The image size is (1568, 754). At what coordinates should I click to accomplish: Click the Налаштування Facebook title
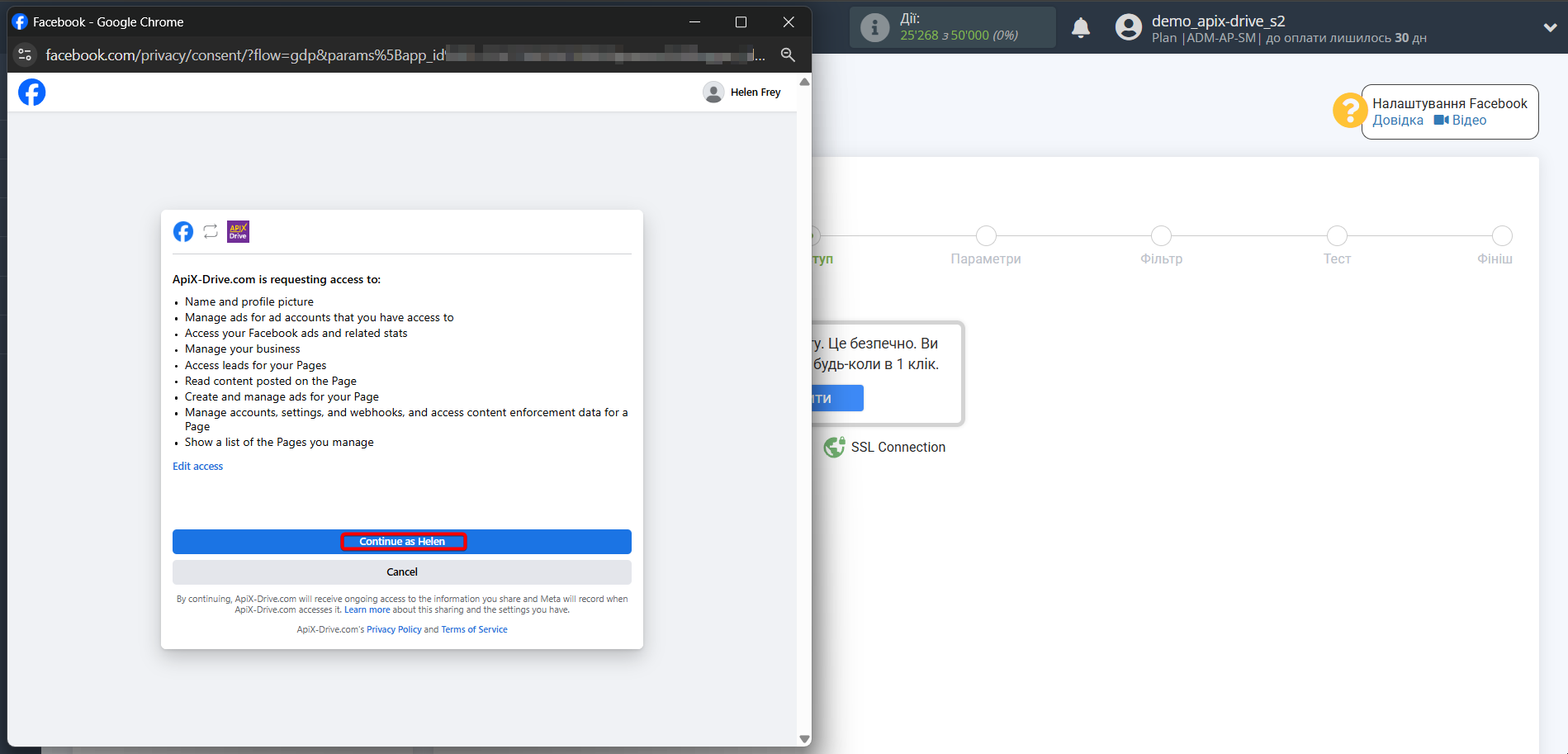click(x=1450, y=104)
